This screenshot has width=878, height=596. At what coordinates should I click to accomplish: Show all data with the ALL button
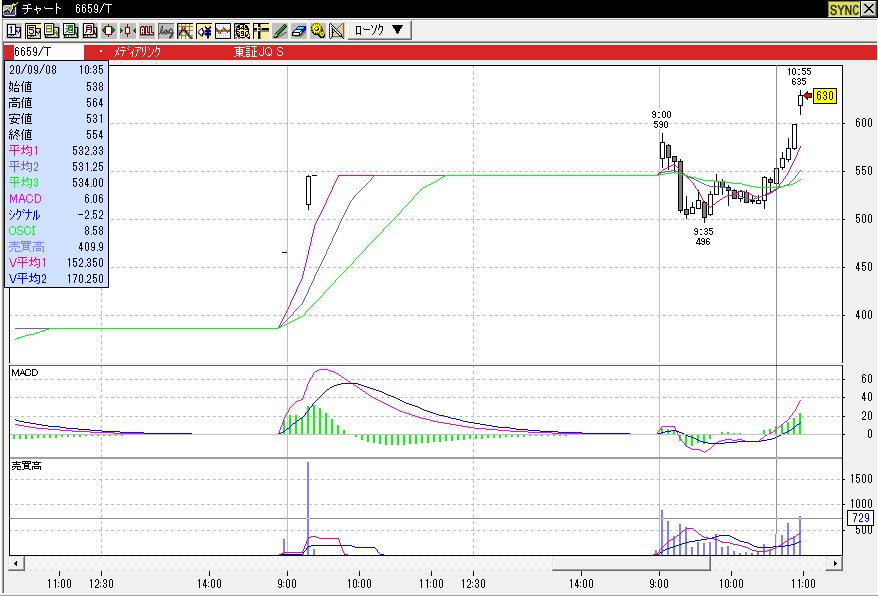[147, 30]
